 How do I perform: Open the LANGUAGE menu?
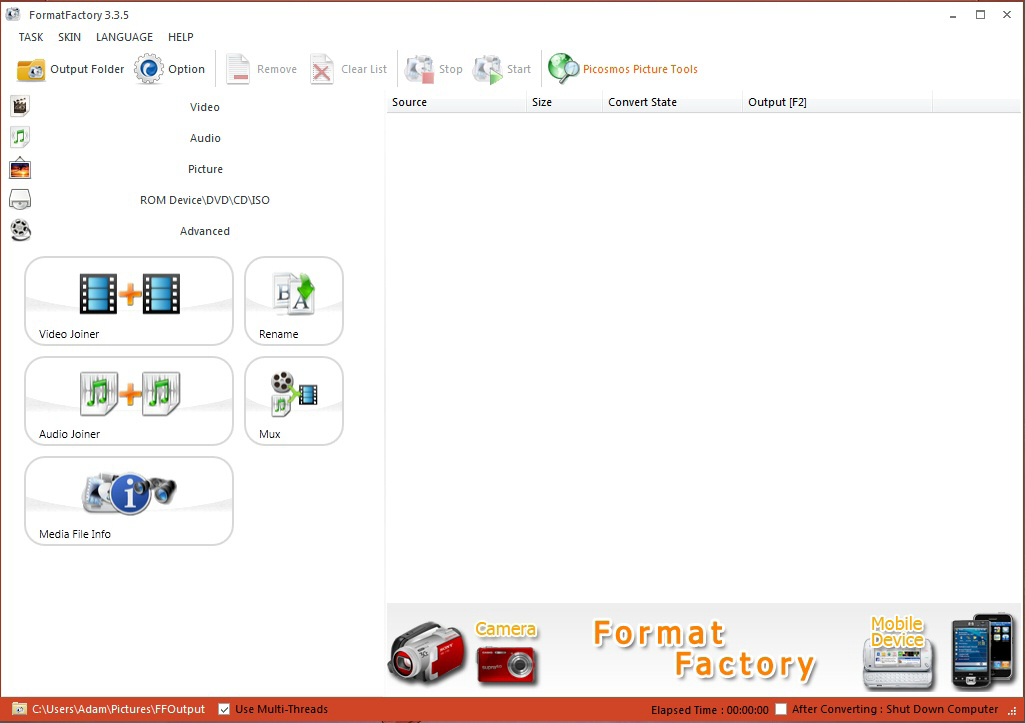[x=124, y=37]
